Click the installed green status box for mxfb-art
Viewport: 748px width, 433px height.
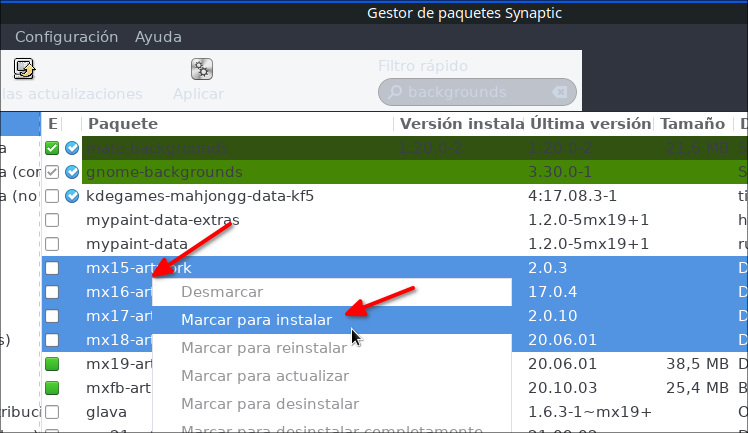[52, 388]
